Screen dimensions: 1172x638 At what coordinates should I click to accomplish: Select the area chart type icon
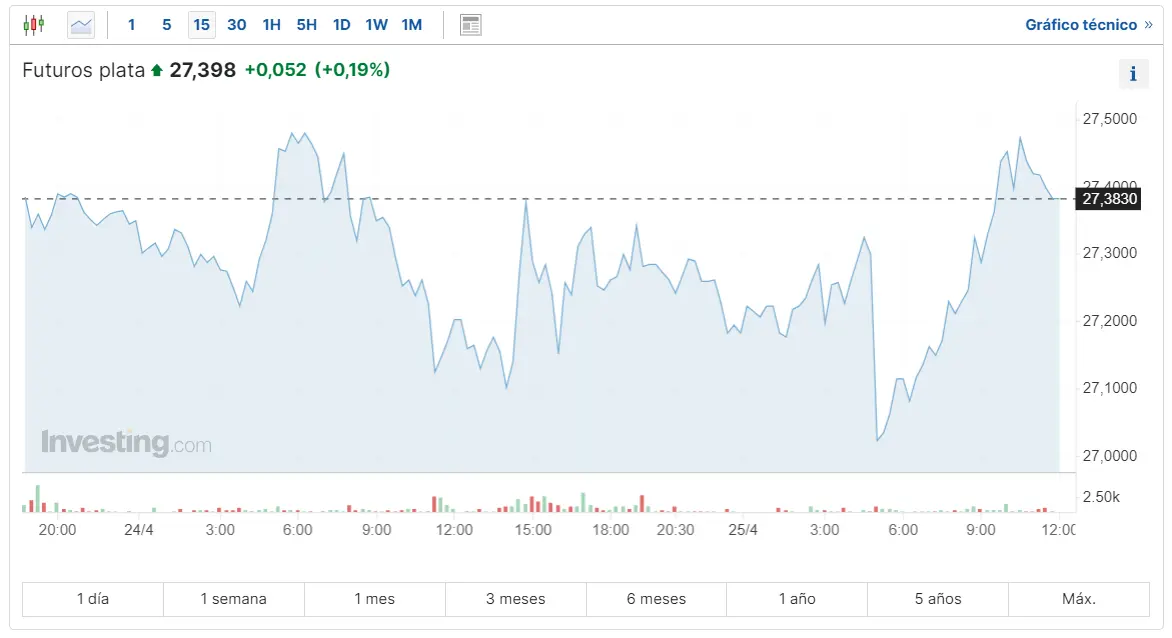coord(81,25)
